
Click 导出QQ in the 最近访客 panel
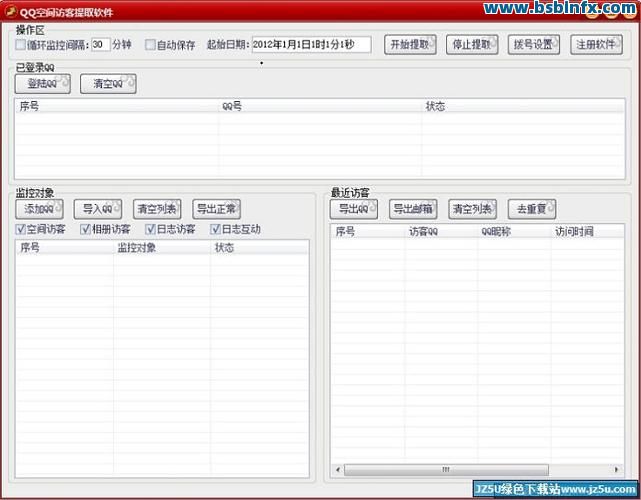tap(354, 209)
